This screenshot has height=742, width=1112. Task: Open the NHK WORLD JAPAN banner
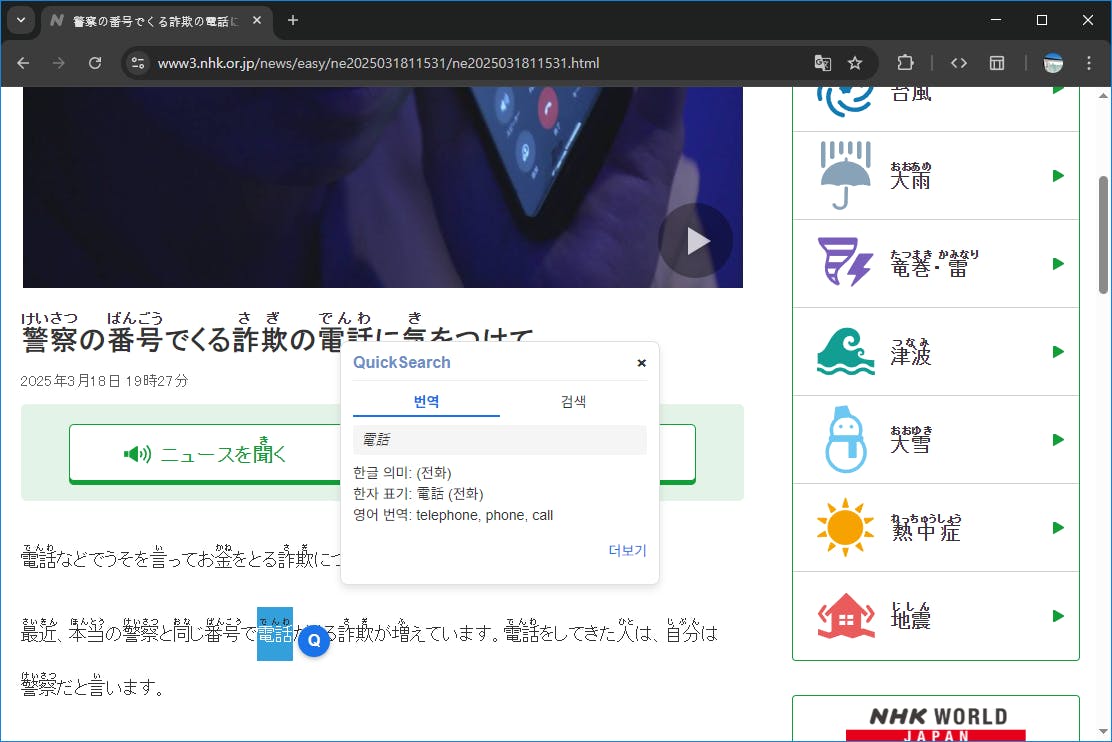tap(936, 720)
